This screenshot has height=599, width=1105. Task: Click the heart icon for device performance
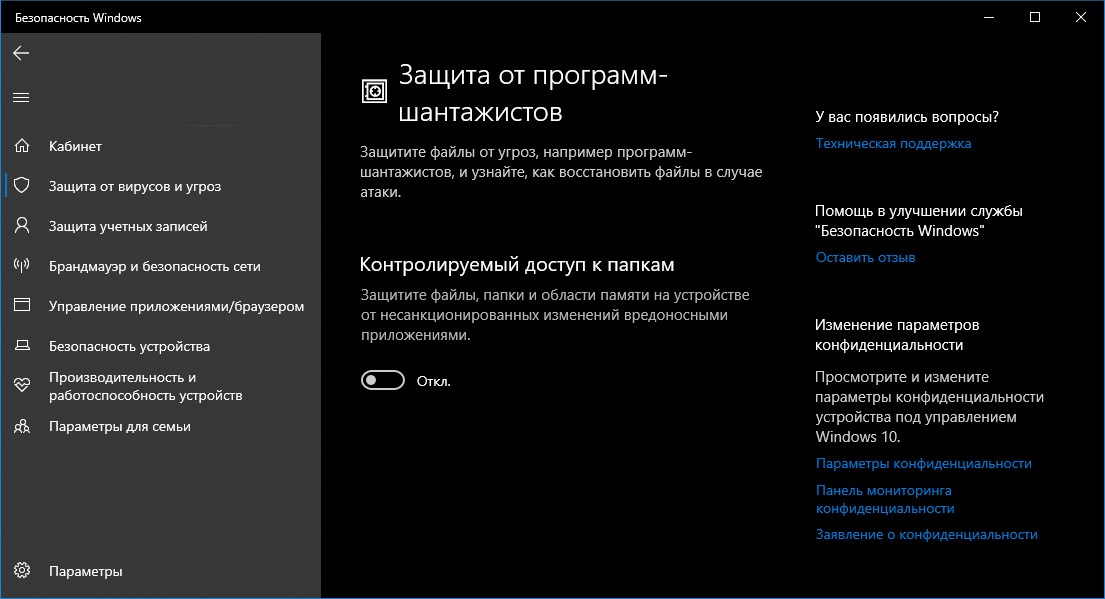coord(22,385)
